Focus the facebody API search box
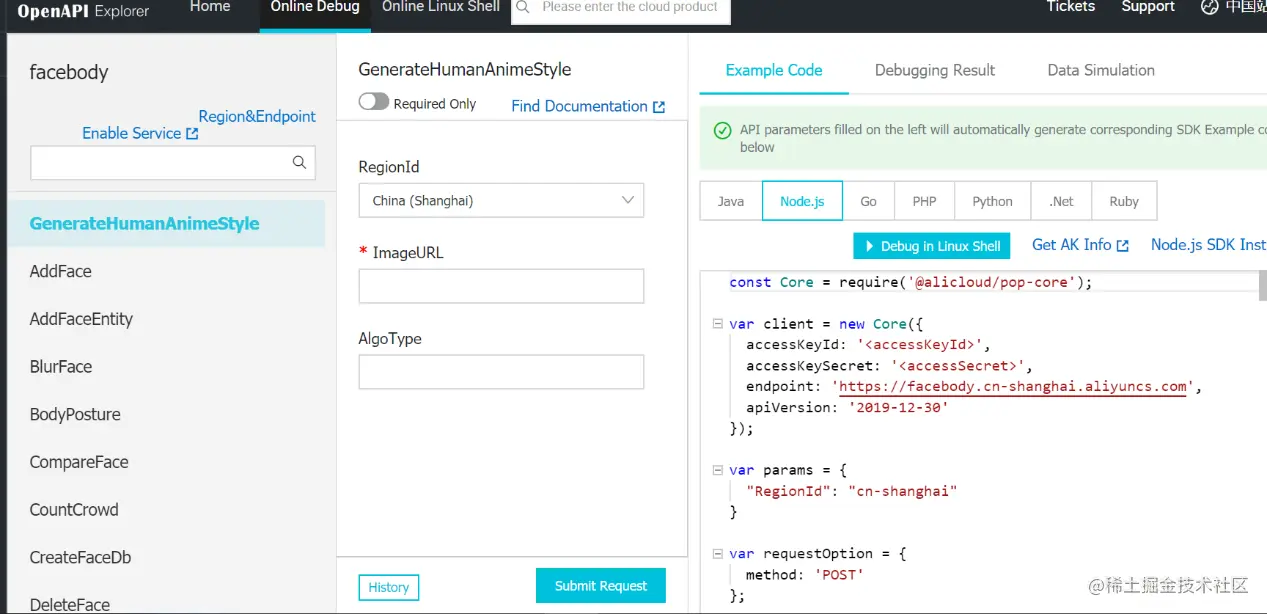The width and height of the screenshot is (1267, 614). point(173,163)
